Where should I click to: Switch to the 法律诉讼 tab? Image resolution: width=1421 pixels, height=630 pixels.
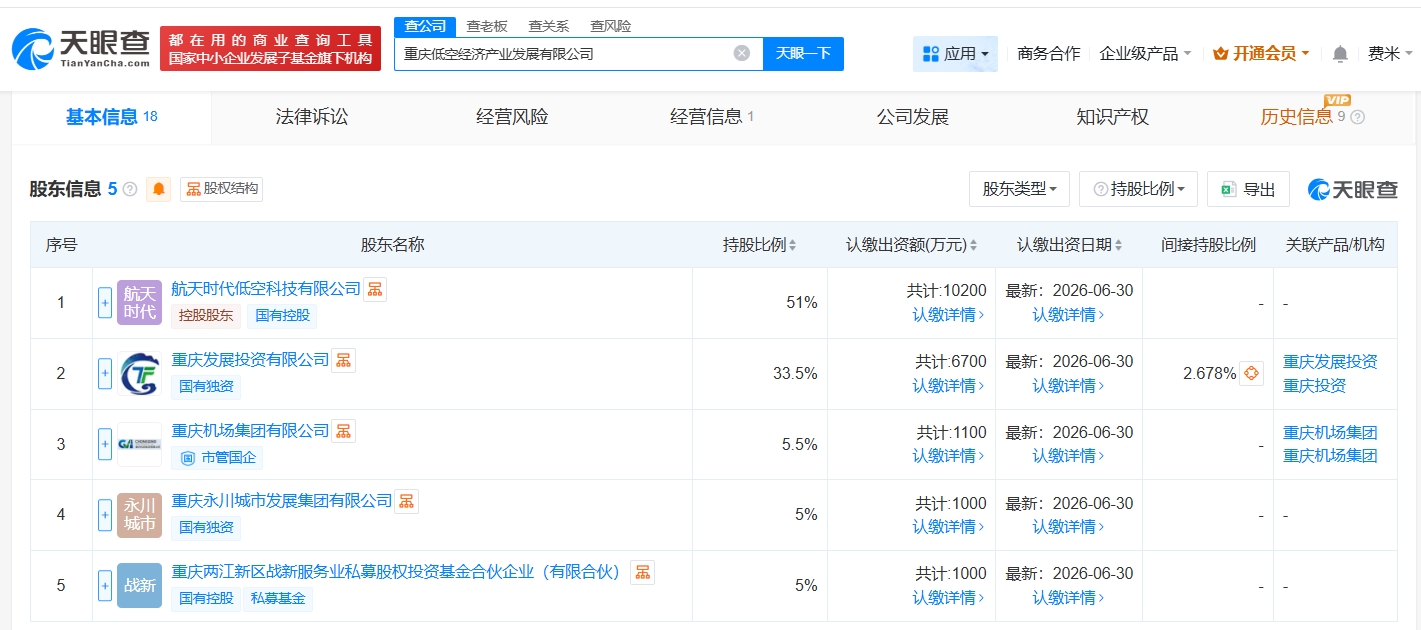point(312,117)
